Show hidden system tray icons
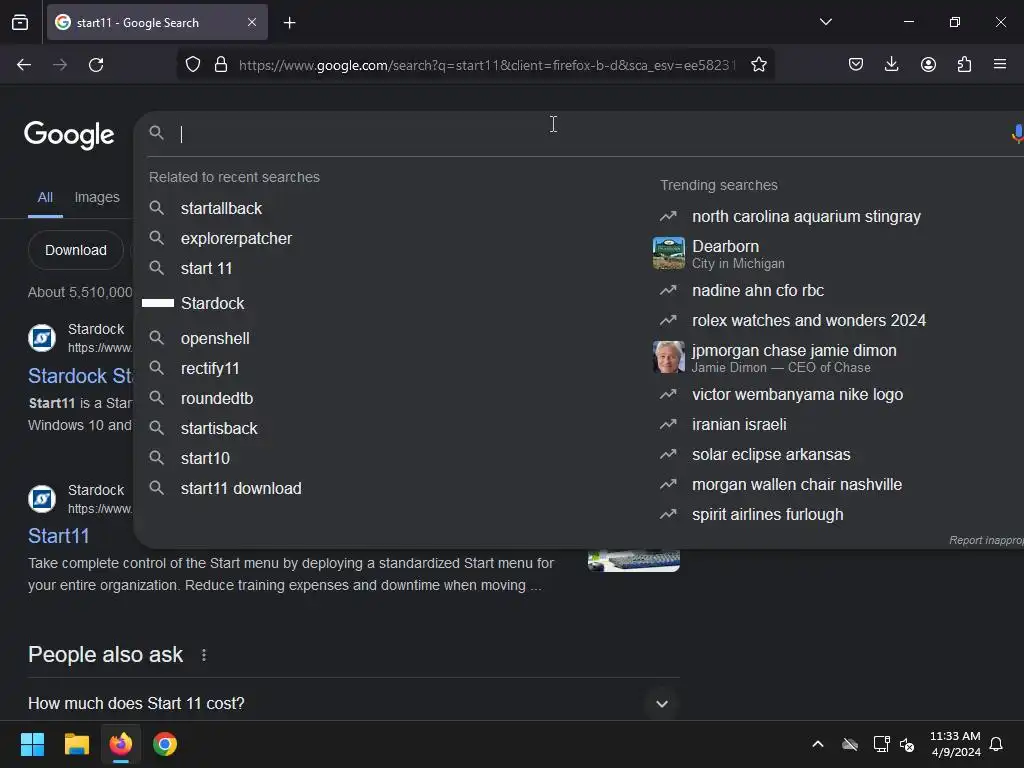The image size is (1024, 768). tap(817, 744)
